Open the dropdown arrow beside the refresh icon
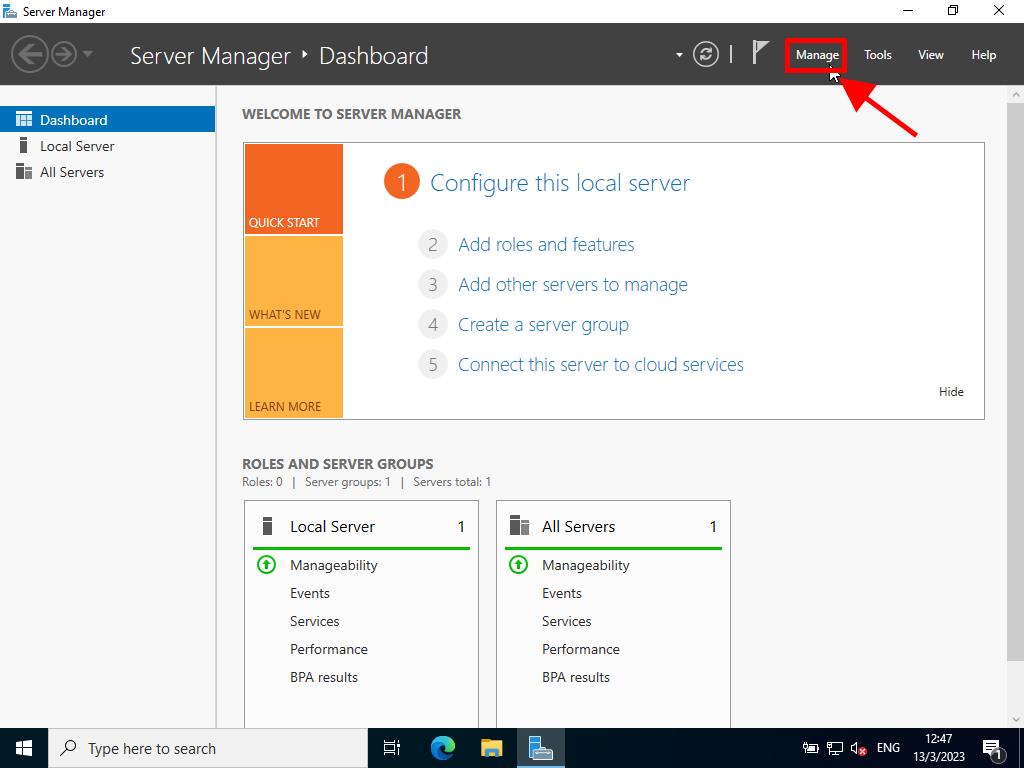Viewport: 1024px width, 768px height. [x=679, y=55]
